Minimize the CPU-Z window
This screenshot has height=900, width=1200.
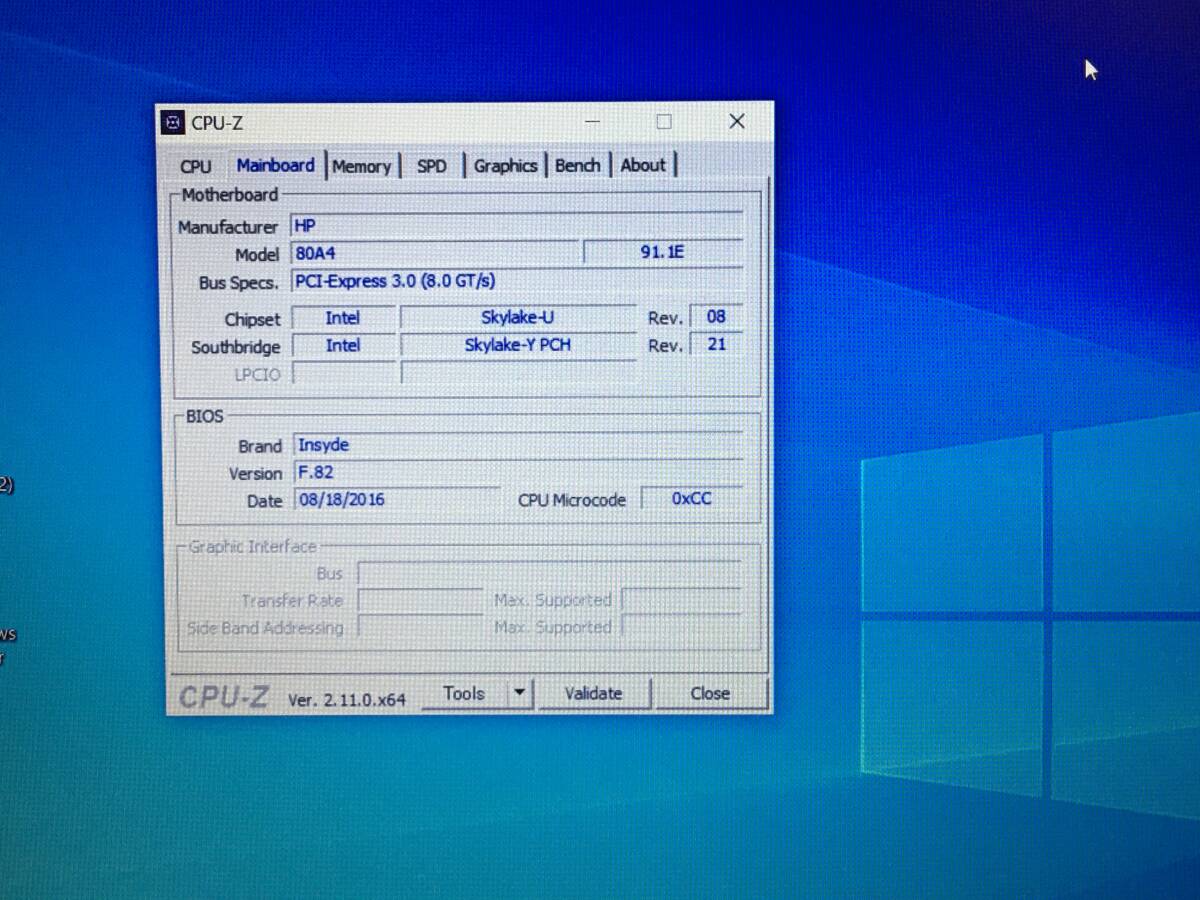592,122
